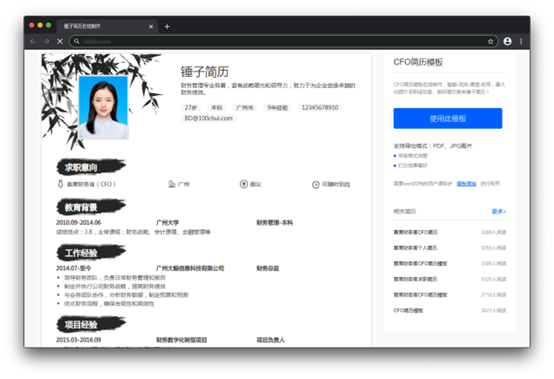Click the salary icon beside 面议
This screenshot has height=379, width=554.
244,184
